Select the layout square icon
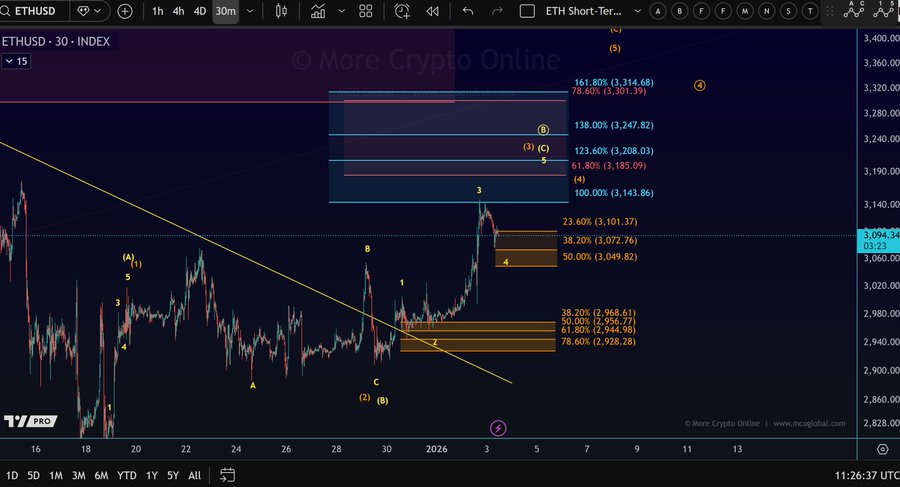The image size is (900, 487). (x=527, y=11)
